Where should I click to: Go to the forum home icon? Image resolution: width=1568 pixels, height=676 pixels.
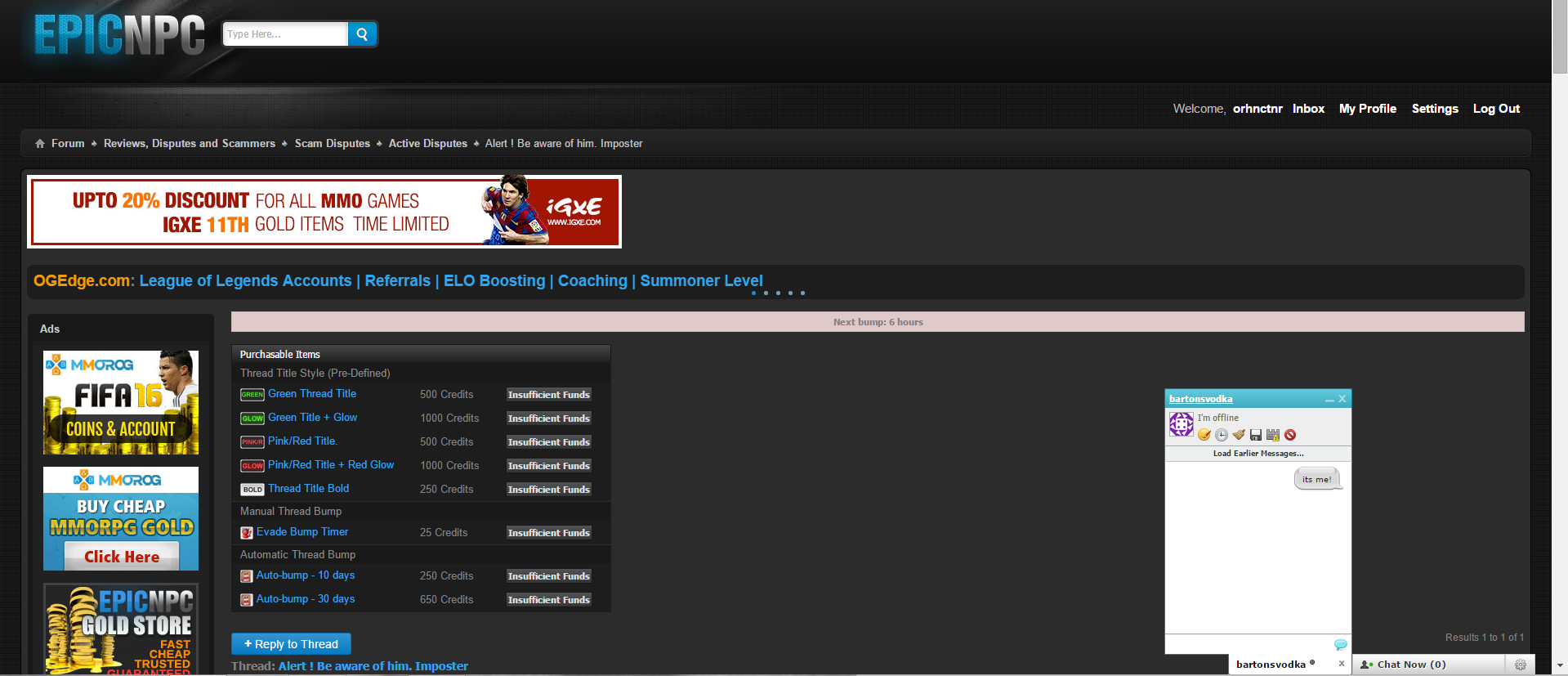pyautogui.click(x=40, y=144)
